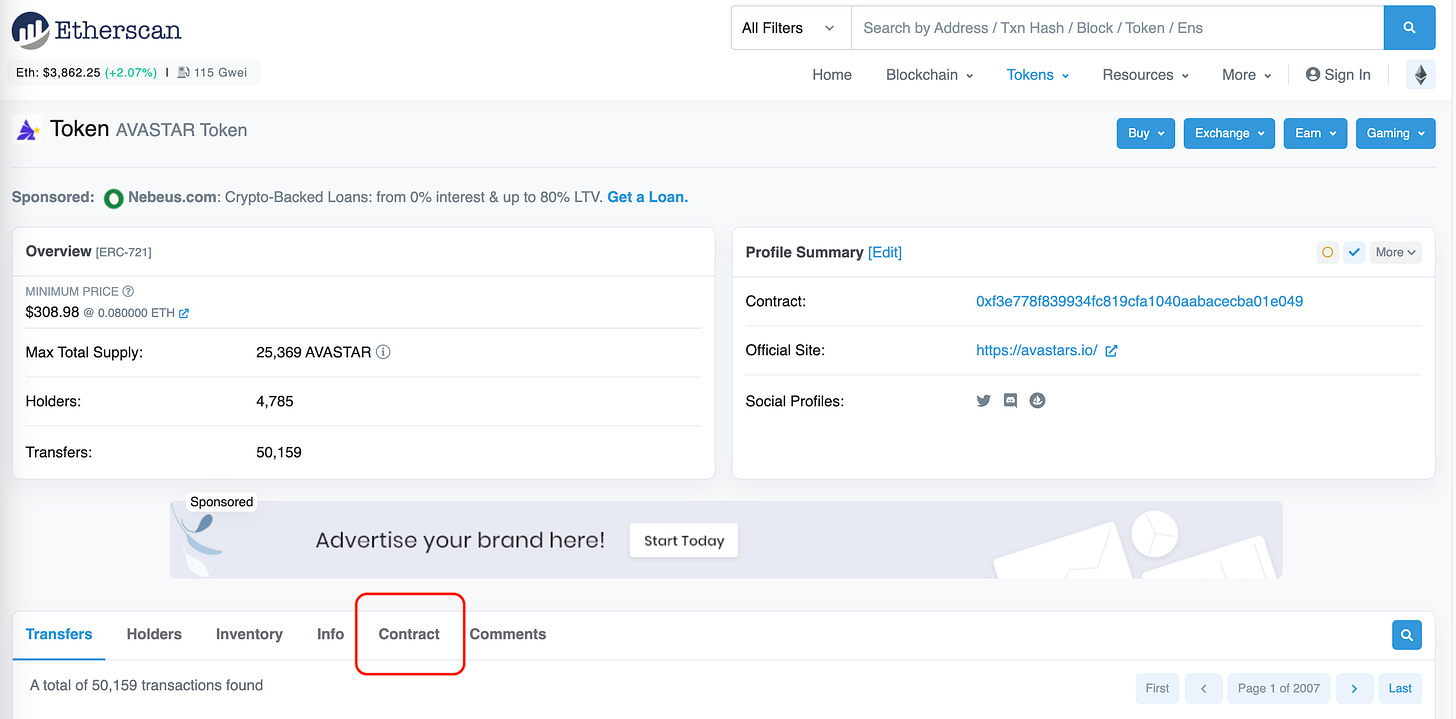Screen dimensions: 1456x719
Task: Click the blue checkmark verified icon
Action: coord(1354,252)
